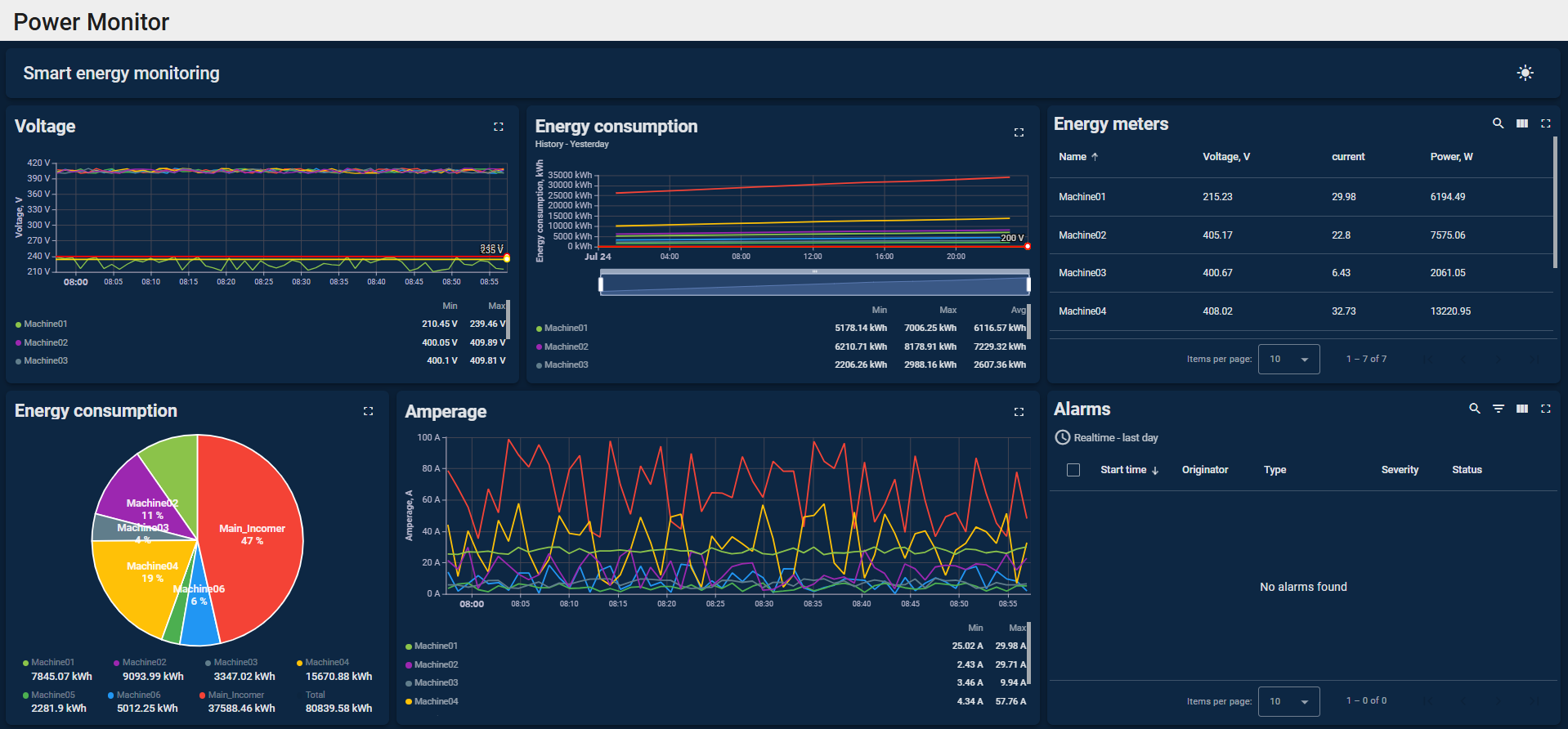Sort alarms by Start time header
This screenshot has width=1568, height=729.
1123,470
